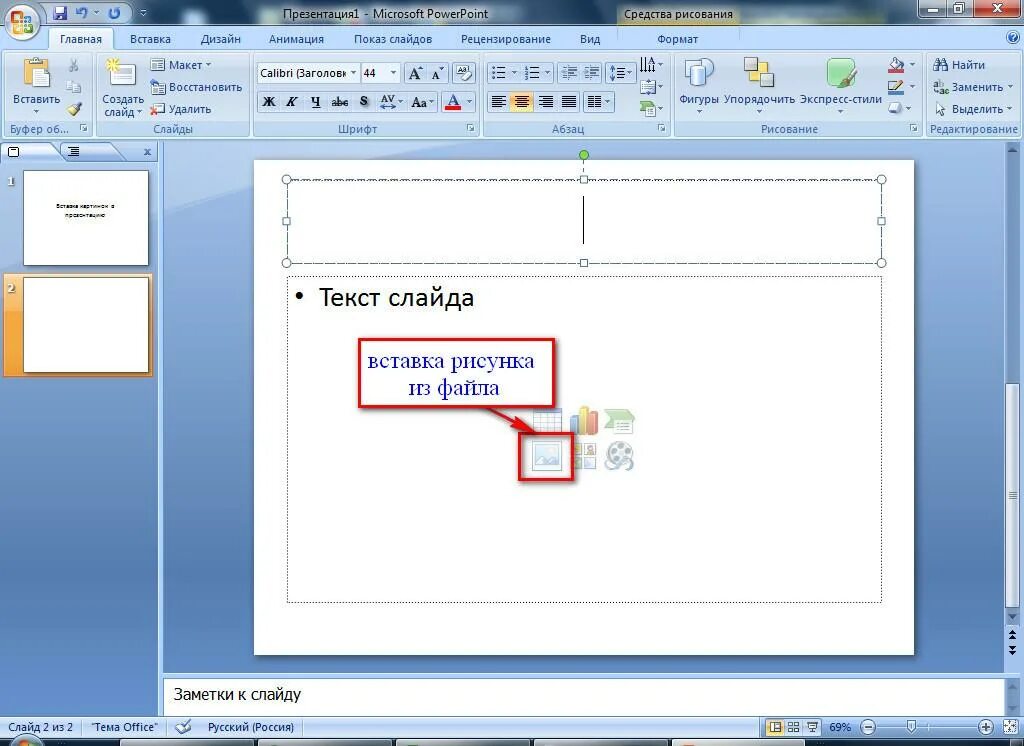Screen dimensions: 1024x746
Task: Click Восстановить to reset slide
Action: click(196, 87)
